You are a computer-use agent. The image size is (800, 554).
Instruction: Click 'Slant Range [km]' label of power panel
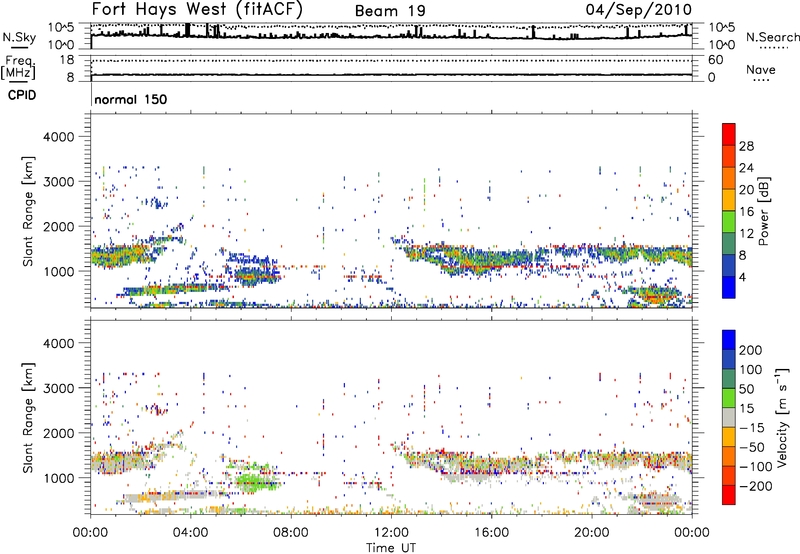click(x=28, y=211)
